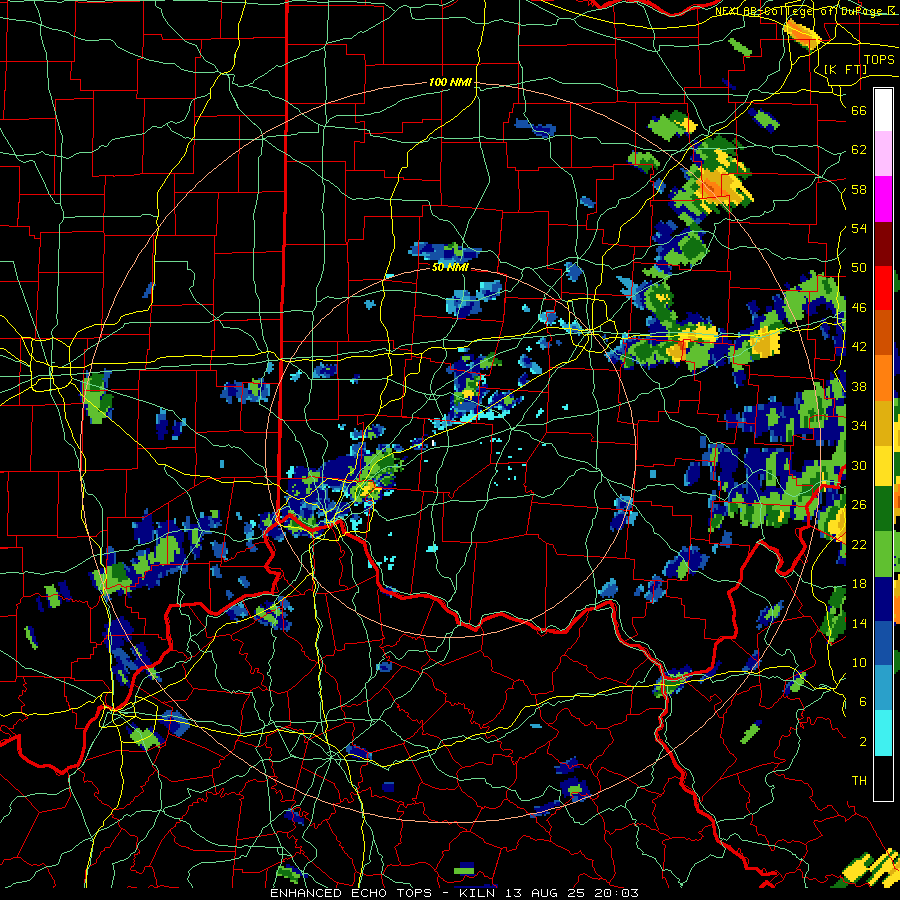The image size is (900, 900).
Task: Click the legend value "10"
Action: point(859,662)
